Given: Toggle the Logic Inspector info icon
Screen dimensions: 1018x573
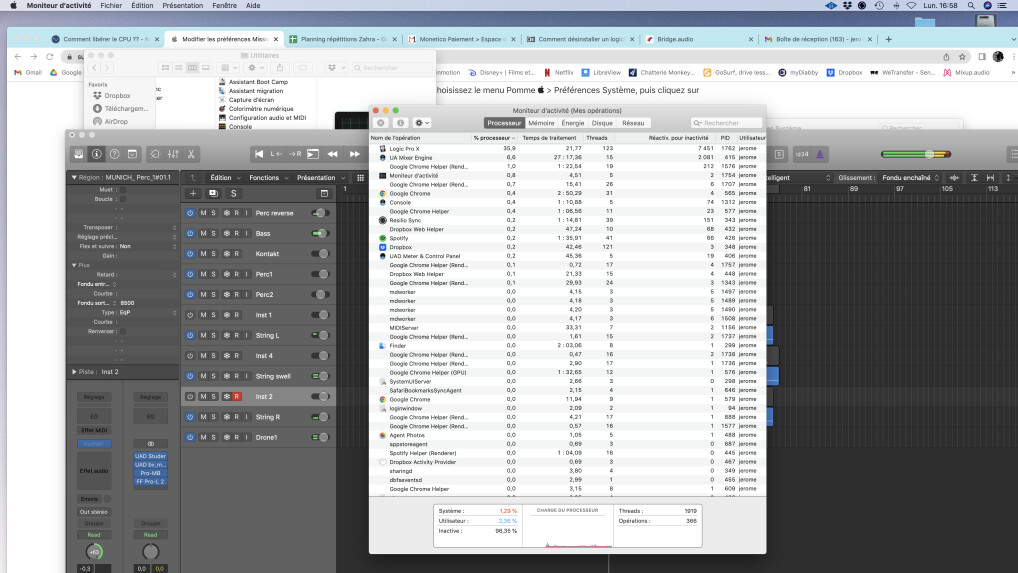Looking at the screenshot, I should coord(97,154).
